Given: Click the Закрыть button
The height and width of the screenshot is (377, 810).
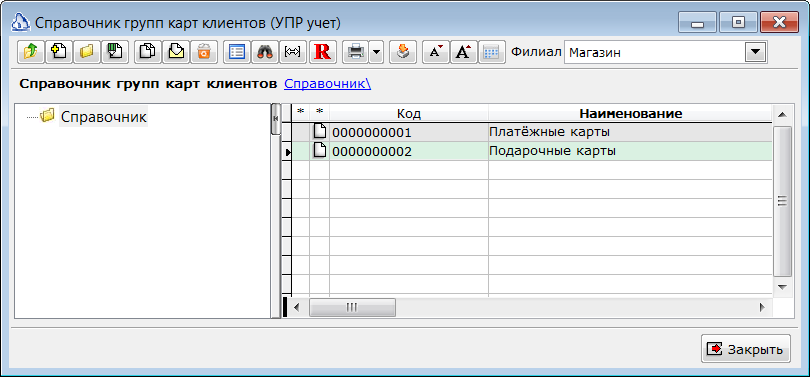Looking at the screenshot, I should pos(746,349).
